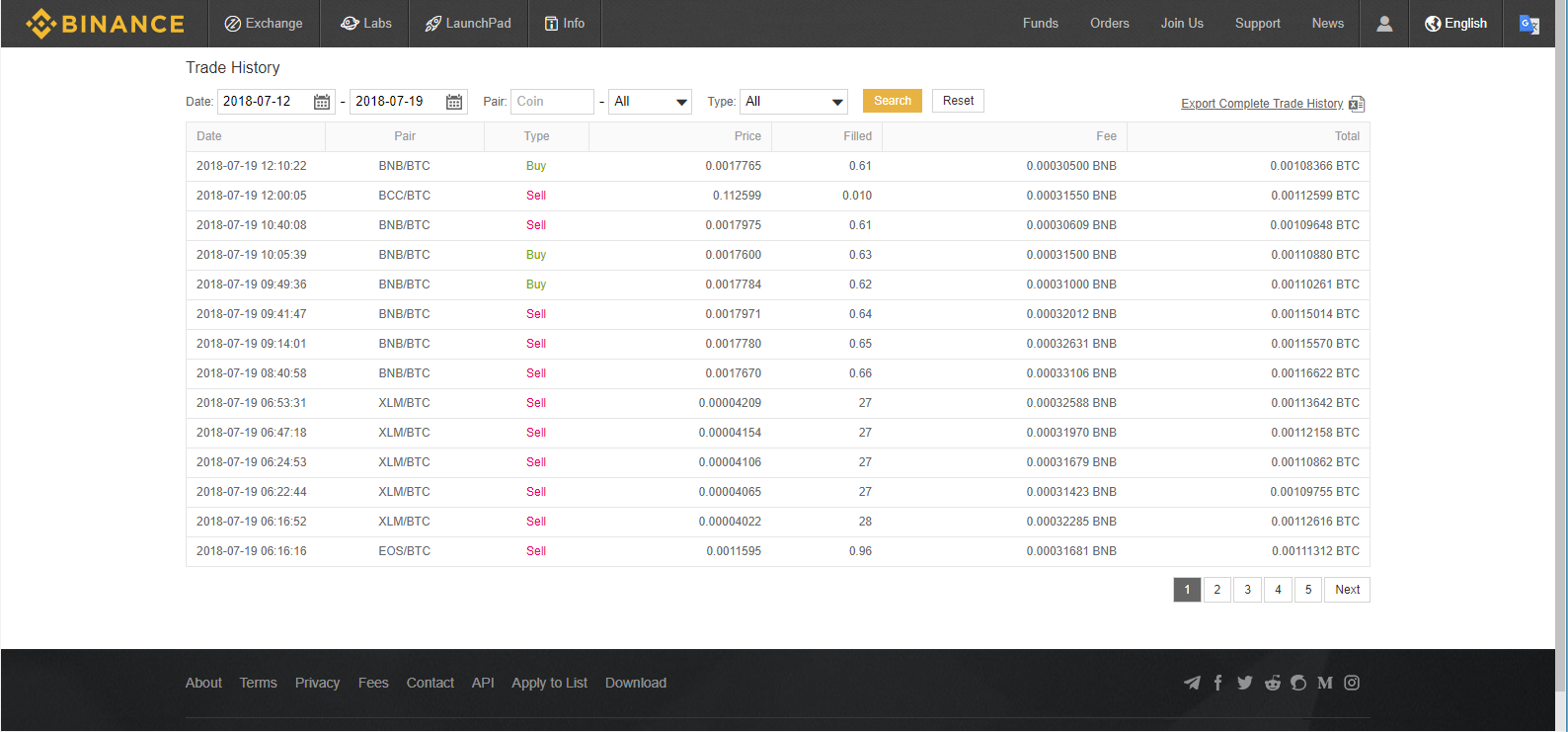Viewport: 1568px width, 732px height.
Task: Open the Privacy footer link
Action: pos(317,683)
